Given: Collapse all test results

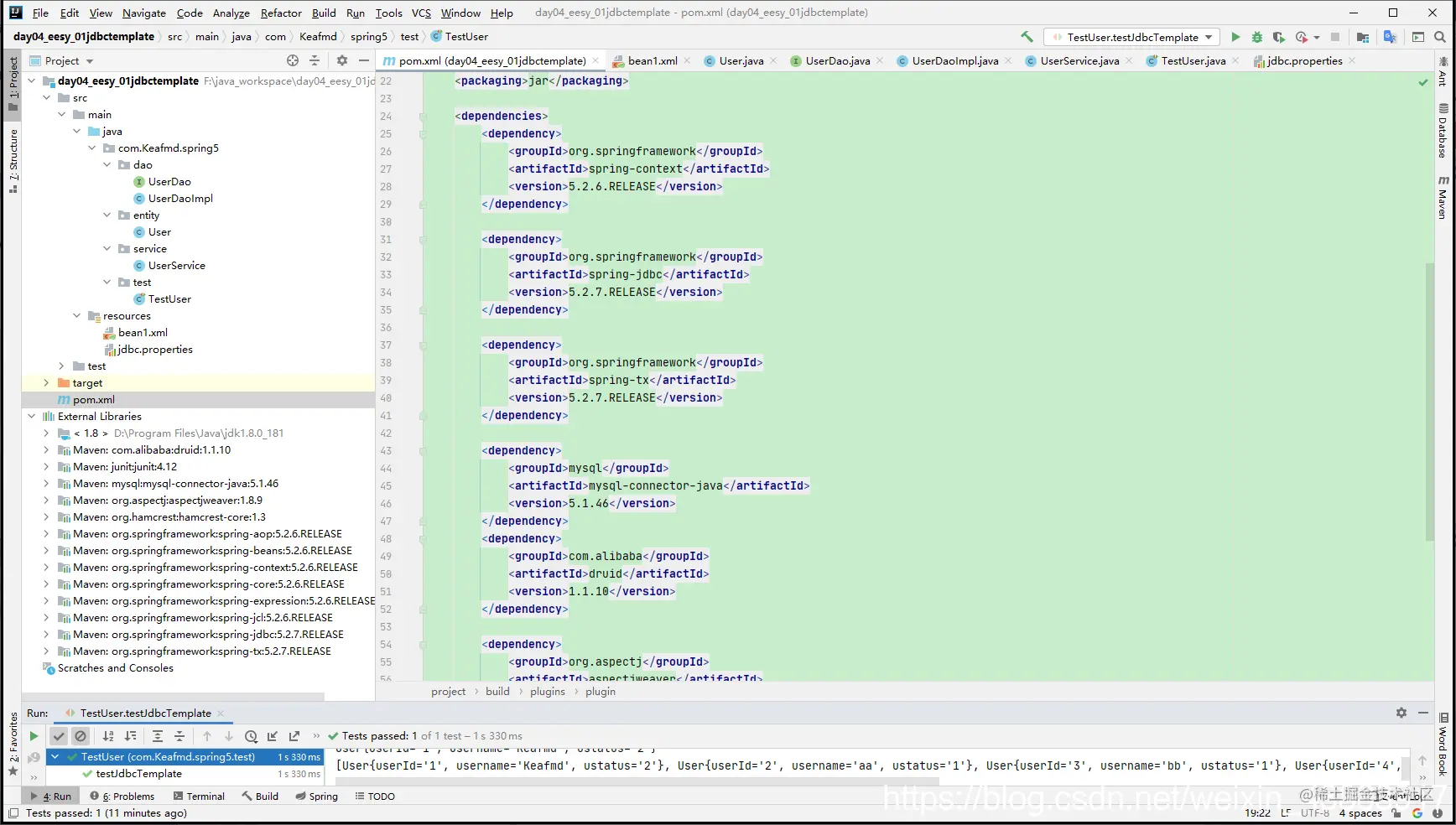Looking at the screenshot, I should pyautogui.click(x=179, y=736).
